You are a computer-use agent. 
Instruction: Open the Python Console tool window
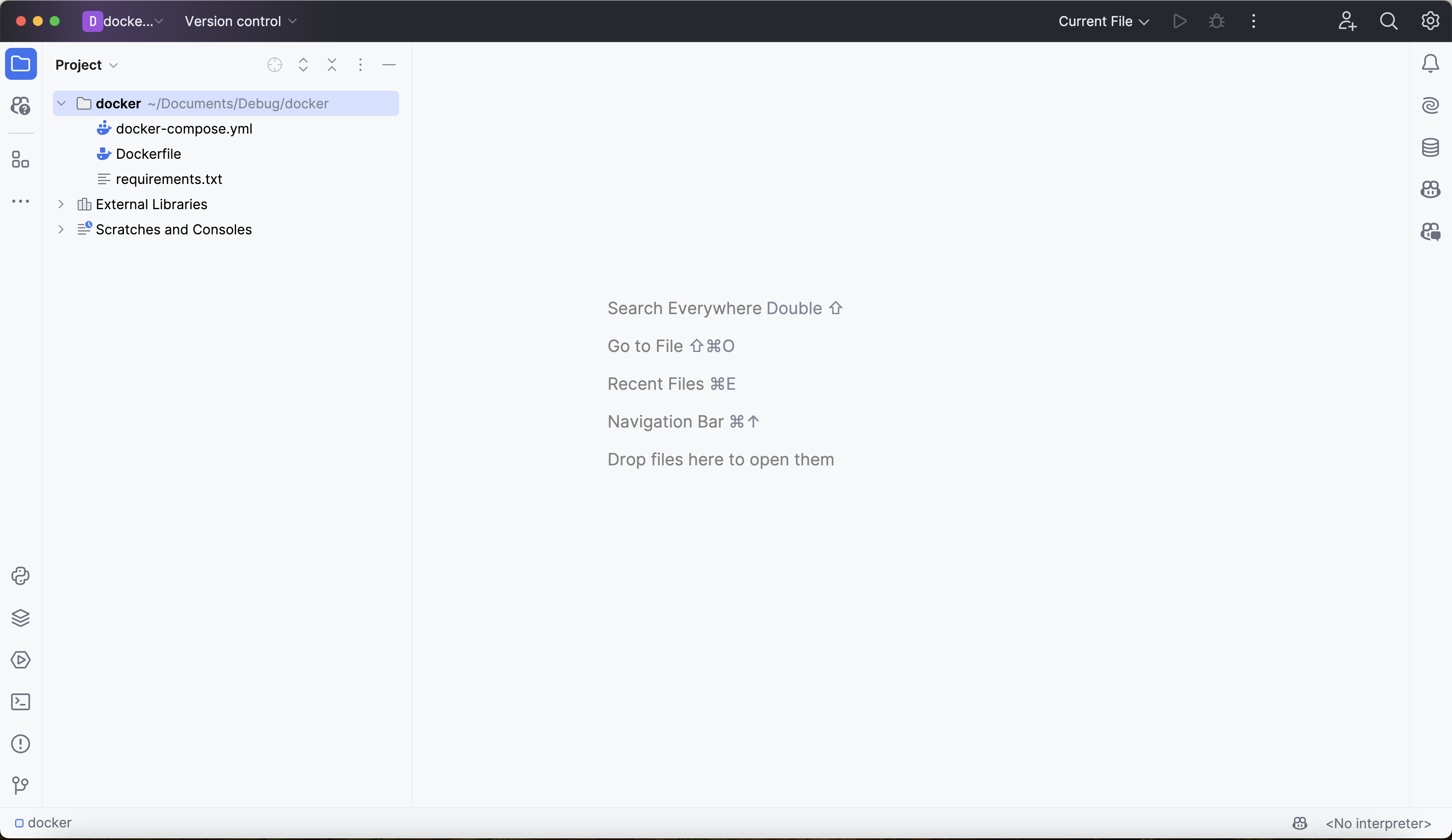21,575
